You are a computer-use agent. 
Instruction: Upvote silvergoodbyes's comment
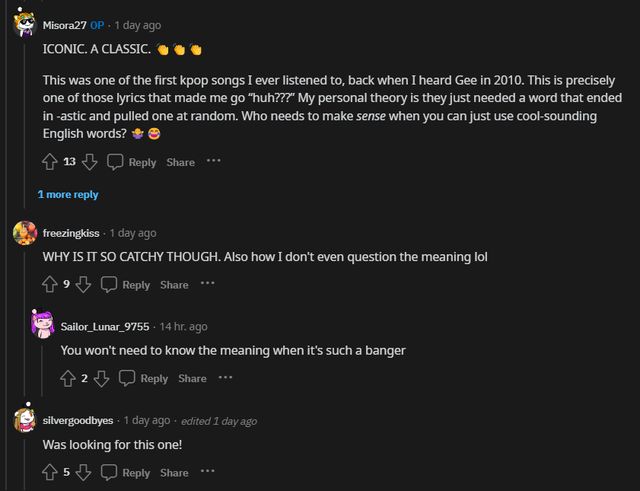tap(50, 472)
